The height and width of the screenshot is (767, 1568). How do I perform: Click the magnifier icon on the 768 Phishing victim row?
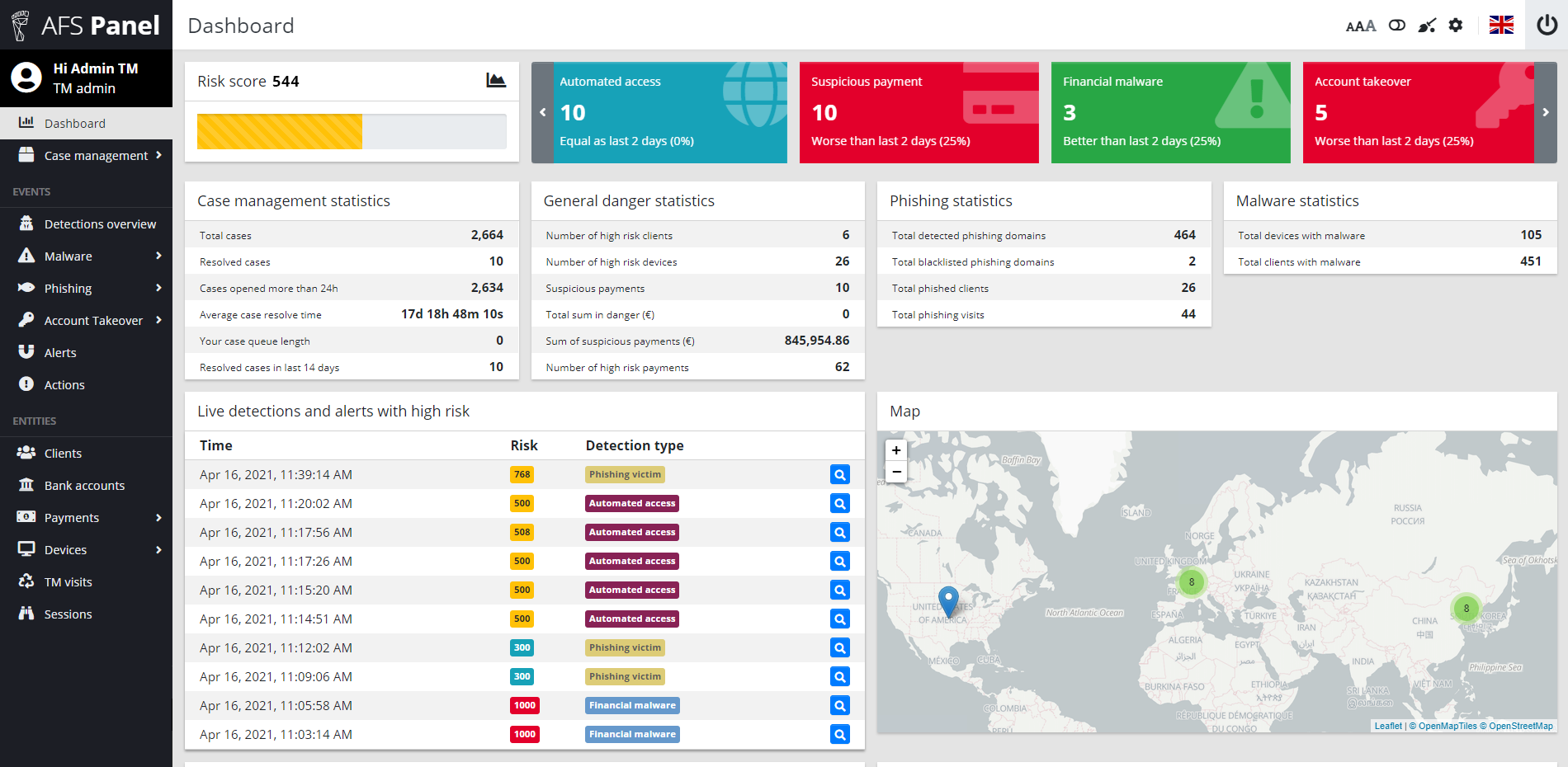[x=839, y=474]
